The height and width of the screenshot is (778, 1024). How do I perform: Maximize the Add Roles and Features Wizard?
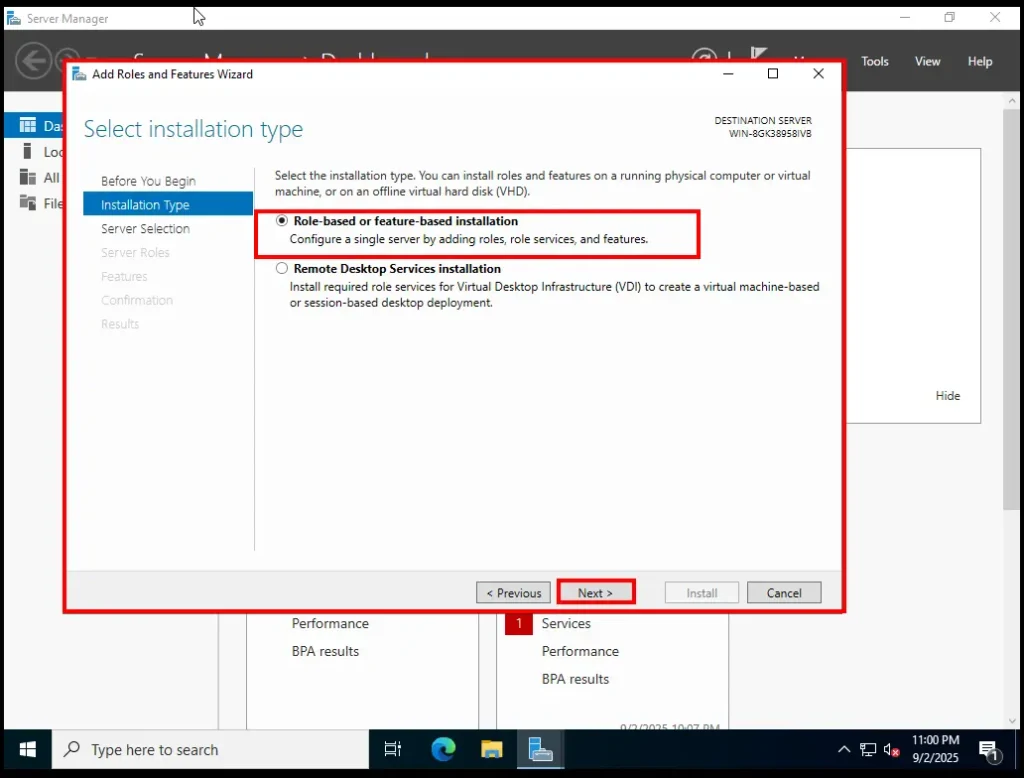[x=773, y=73]
